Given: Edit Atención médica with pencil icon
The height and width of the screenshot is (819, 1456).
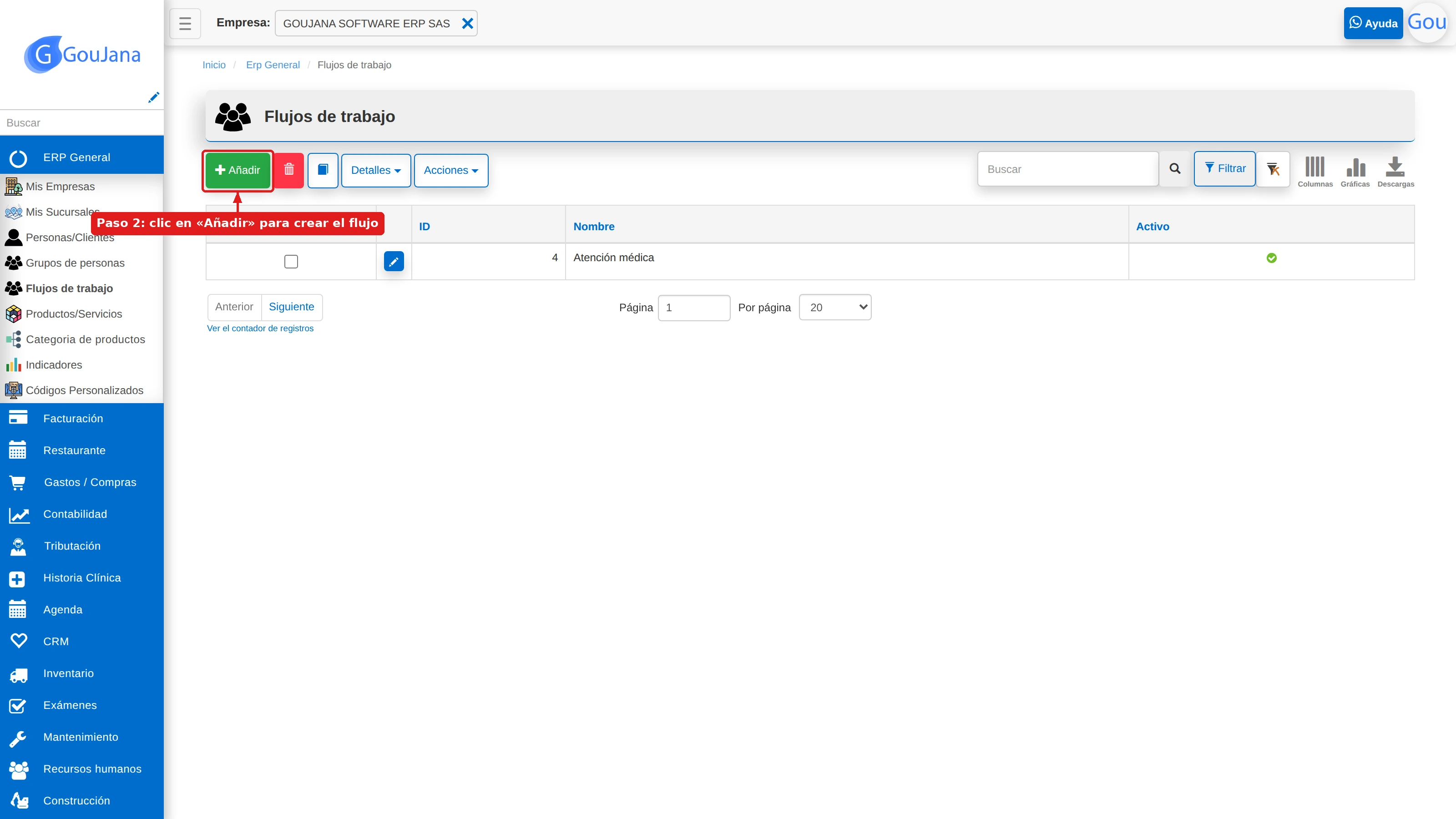Looking at the screenshot, I should click(x=394, y=261).
